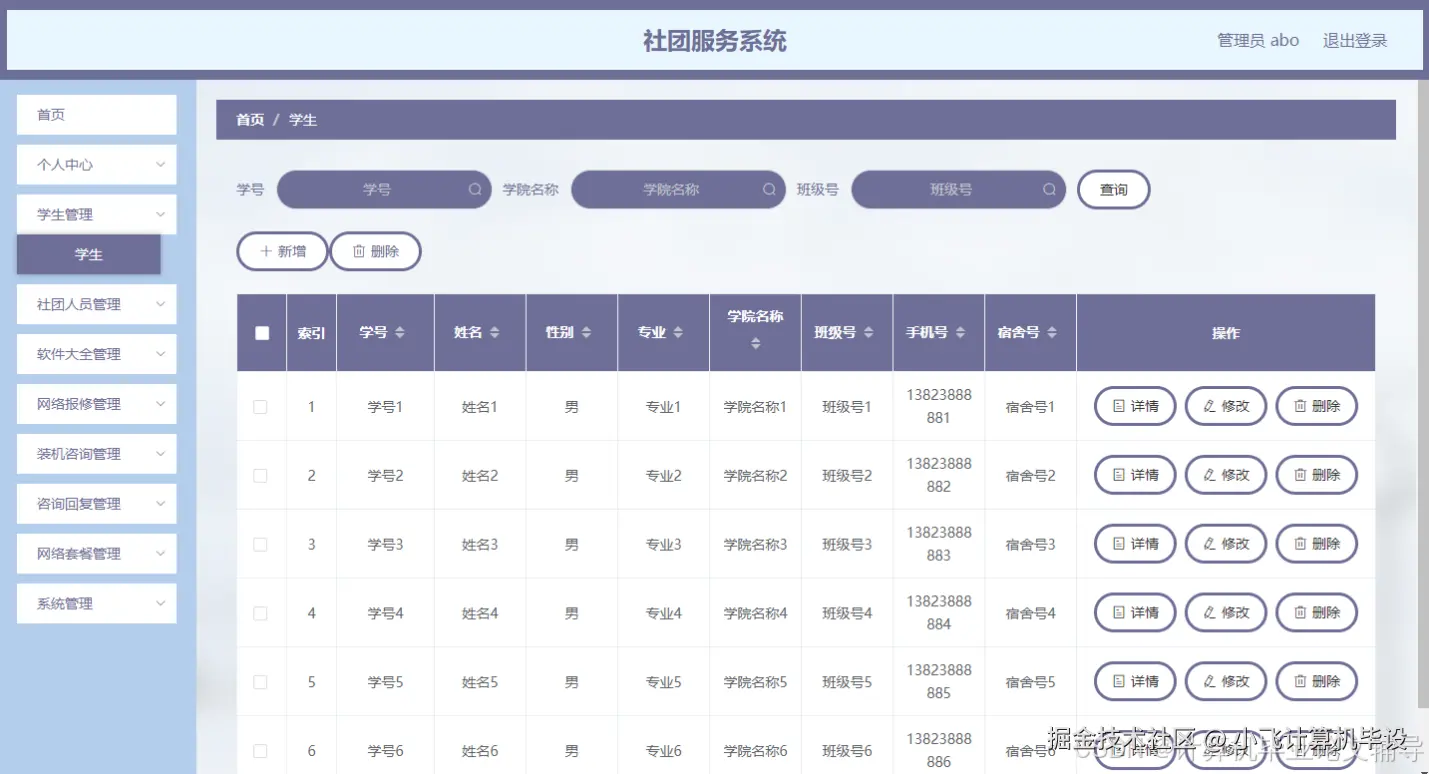Click 退出登录 in the header
This screenshot has height=774, width=1429.
point(1355,41)
